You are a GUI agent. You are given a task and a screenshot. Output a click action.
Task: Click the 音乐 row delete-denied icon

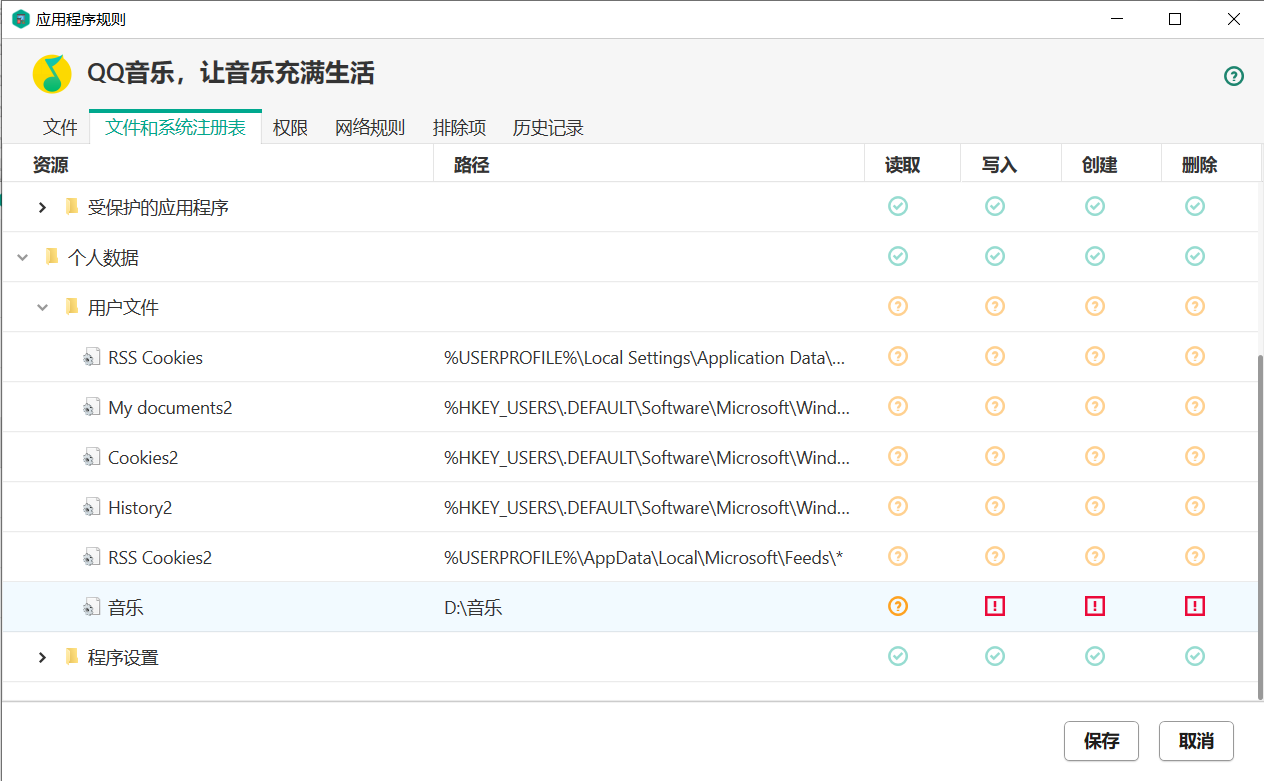coord(1195,606)
